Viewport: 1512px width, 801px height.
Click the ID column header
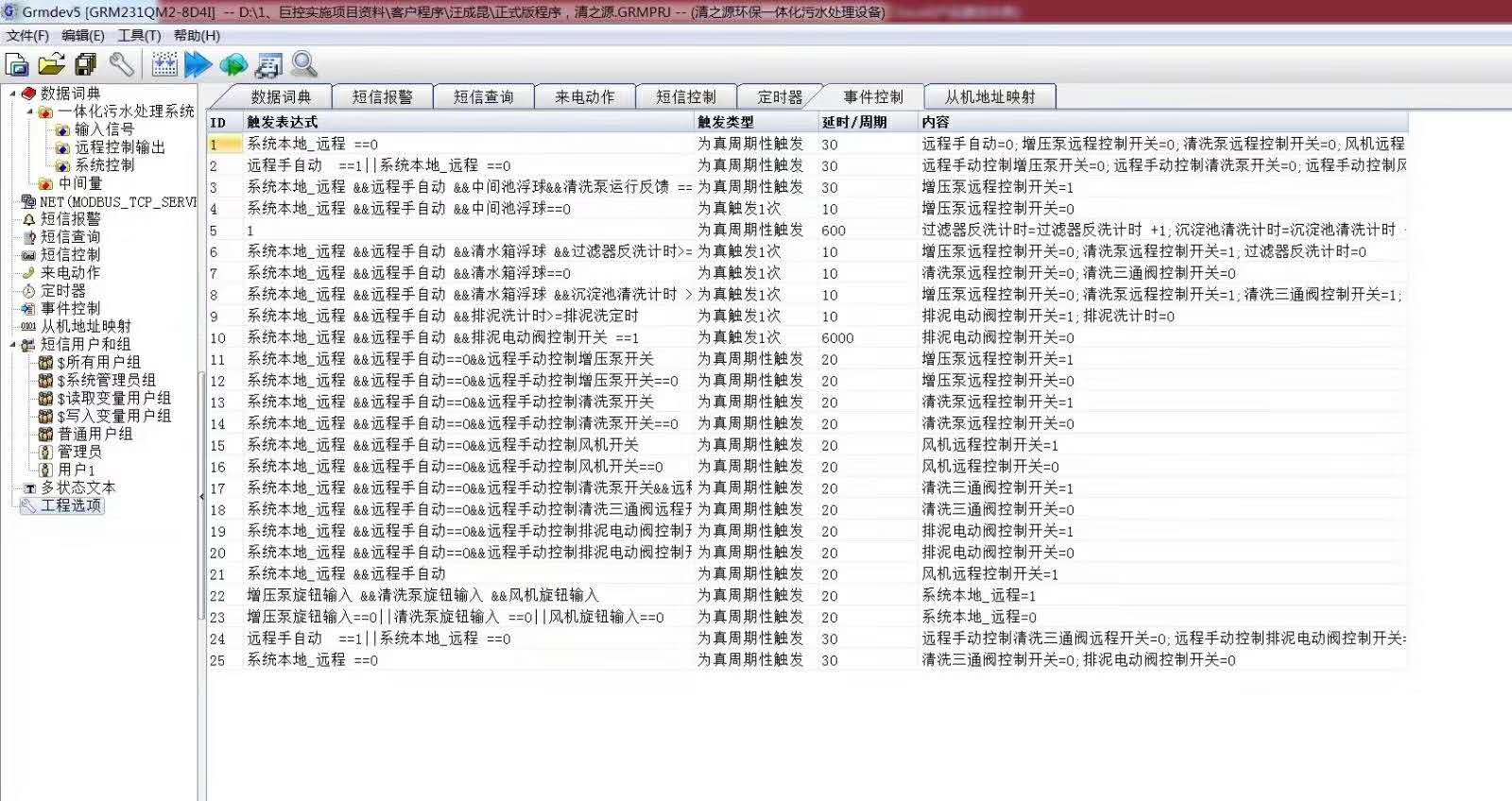click(226, 123)
